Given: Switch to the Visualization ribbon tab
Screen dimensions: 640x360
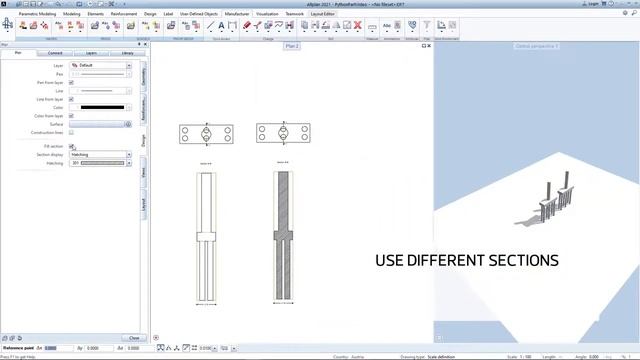Looking at the screenshot, I should point(267,14).
